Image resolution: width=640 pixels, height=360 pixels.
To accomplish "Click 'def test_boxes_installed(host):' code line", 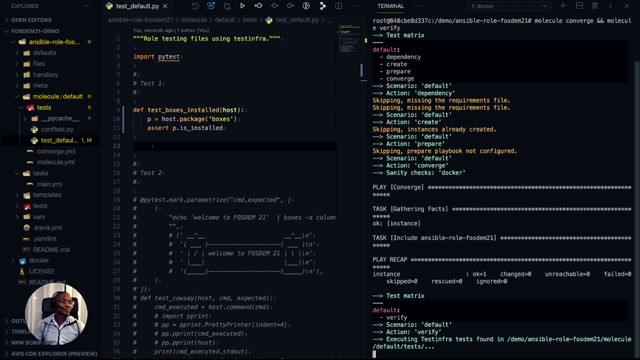I will [x=188, y=110].
